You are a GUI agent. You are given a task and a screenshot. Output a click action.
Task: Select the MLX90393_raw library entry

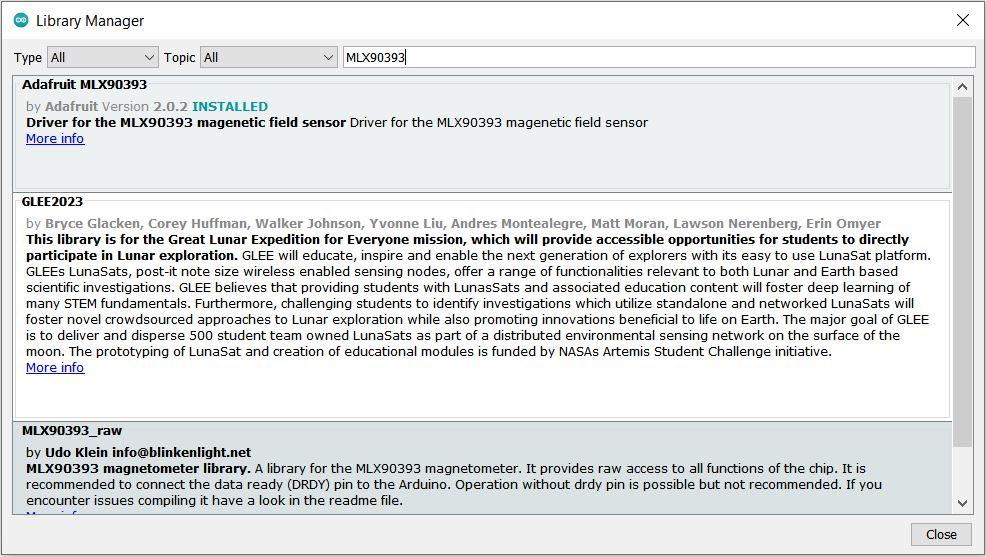(482, 468)
